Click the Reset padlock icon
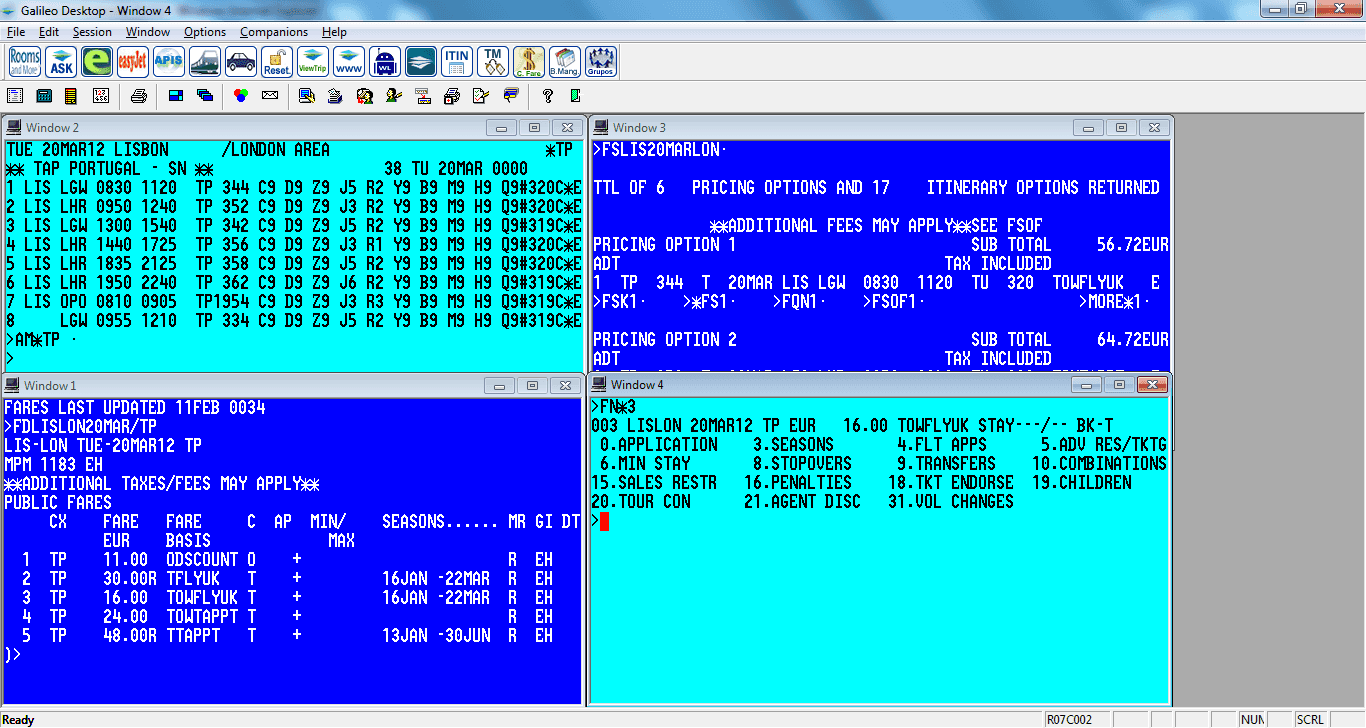This screenshot has height=728, width=1366. click(x=277, y=62)
